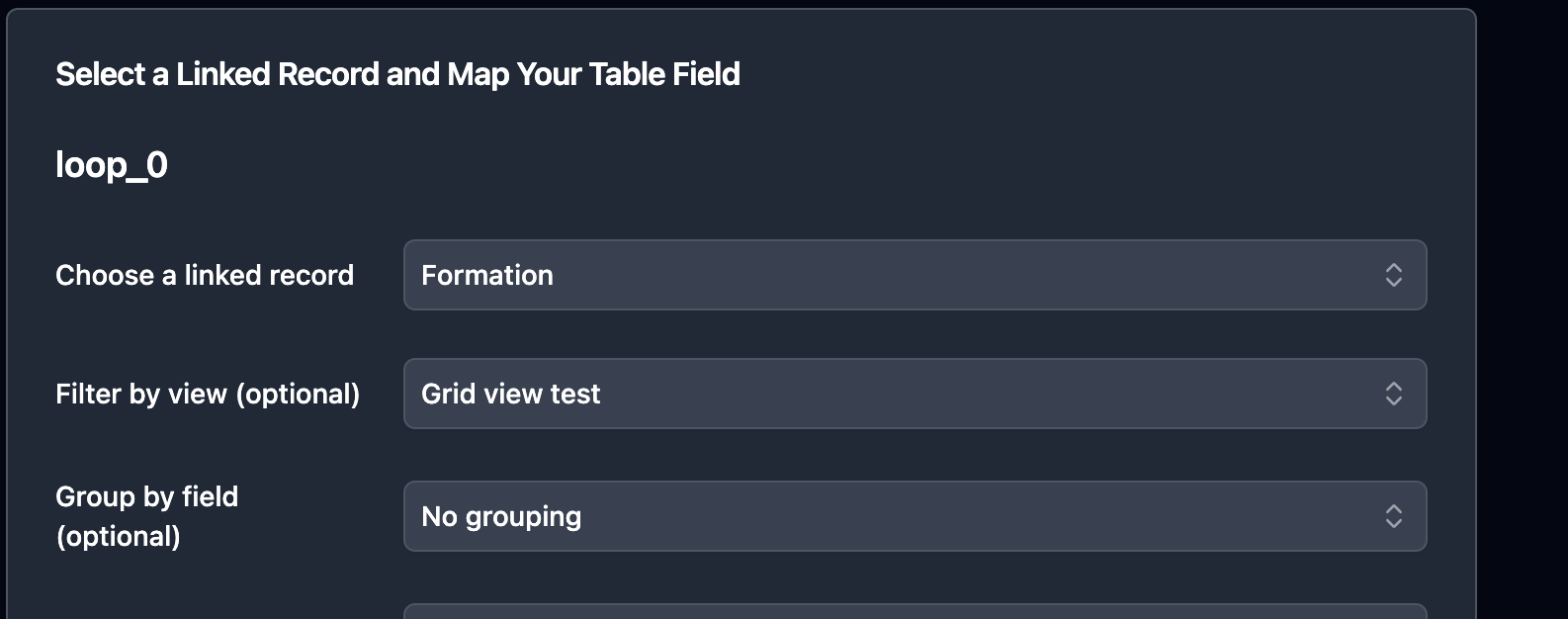Click the No grouping text in its field
1568x619 pixels.
pyautogui.click(x=500, y=515)
